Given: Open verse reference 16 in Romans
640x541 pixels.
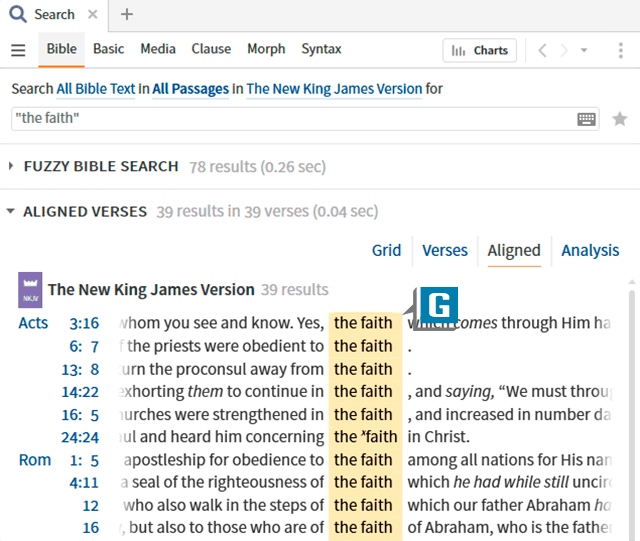Looking at the screenshot, I should pyautogui.click(x=91, y=528).
